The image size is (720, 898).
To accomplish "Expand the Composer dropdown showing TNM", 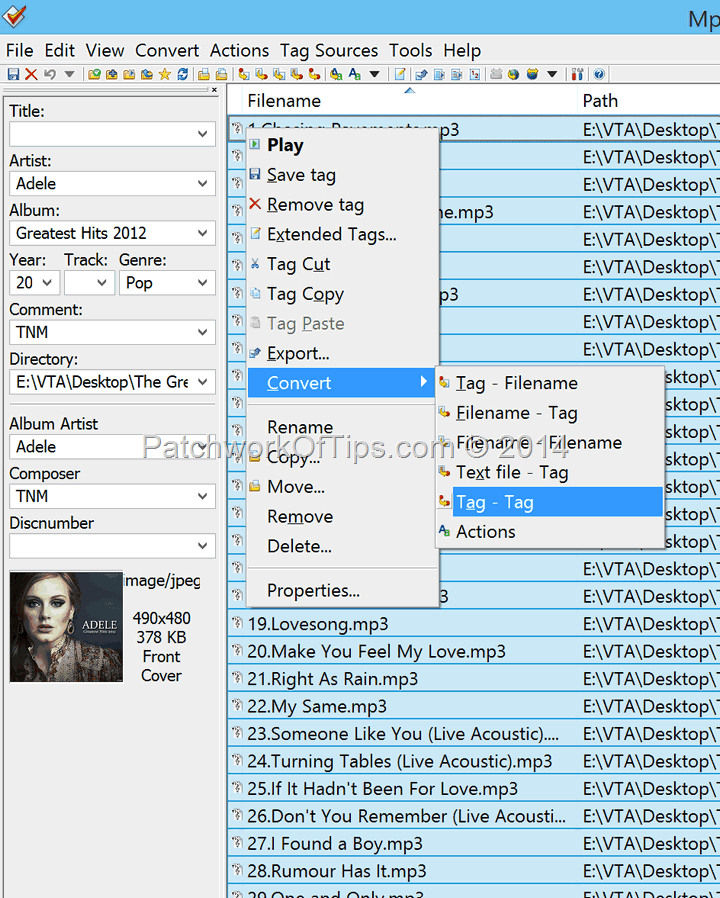I will [x=202, y=497].
